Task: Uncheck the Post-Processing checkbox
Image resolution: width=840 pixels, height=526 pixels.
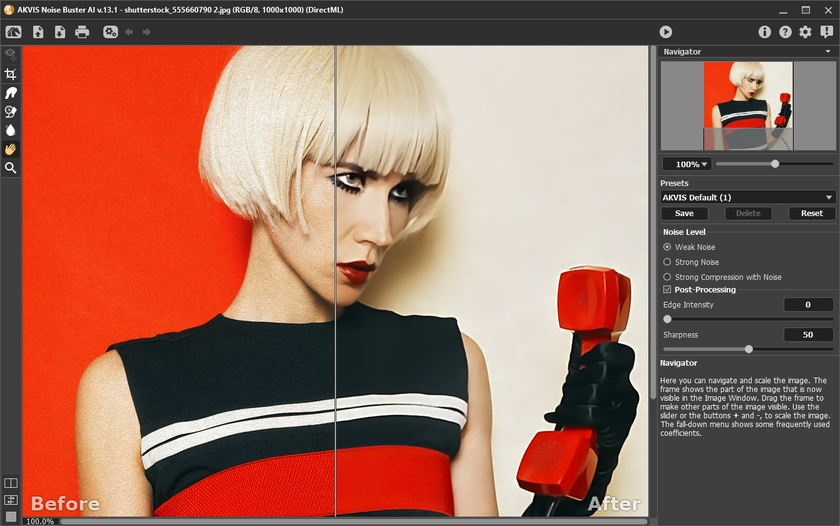Action: [667, 290]
